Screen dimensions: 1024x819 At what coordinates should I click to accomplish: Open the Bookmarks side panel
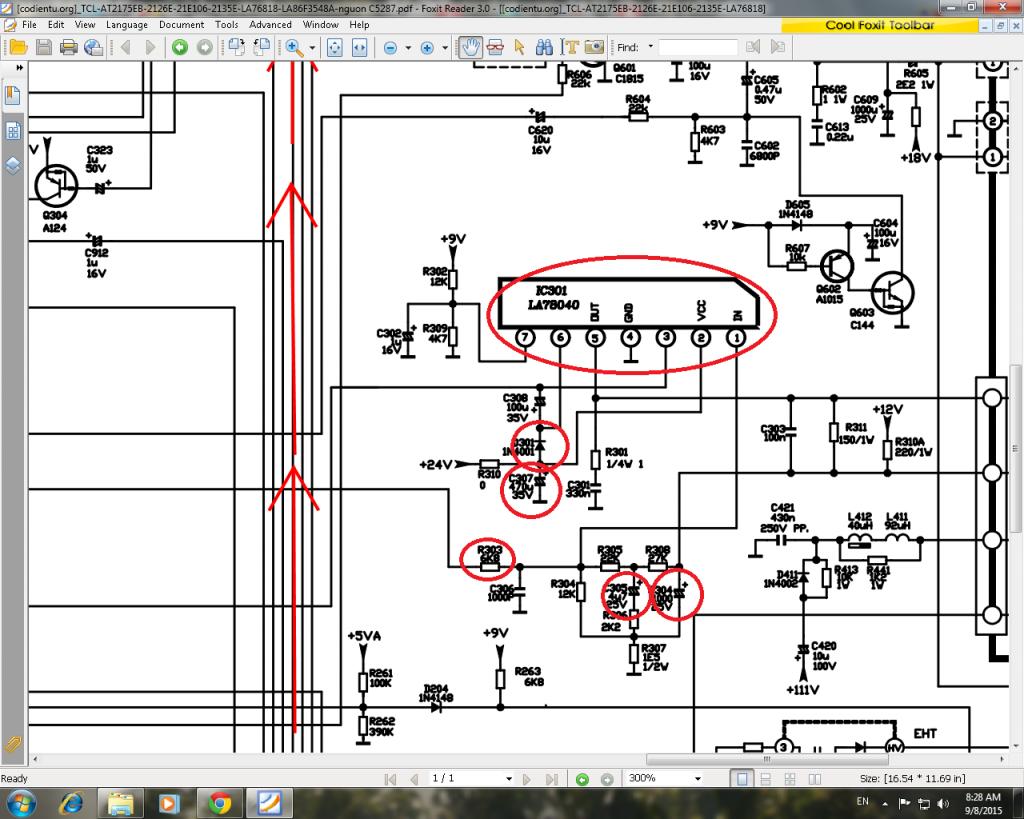click(14, 96)
